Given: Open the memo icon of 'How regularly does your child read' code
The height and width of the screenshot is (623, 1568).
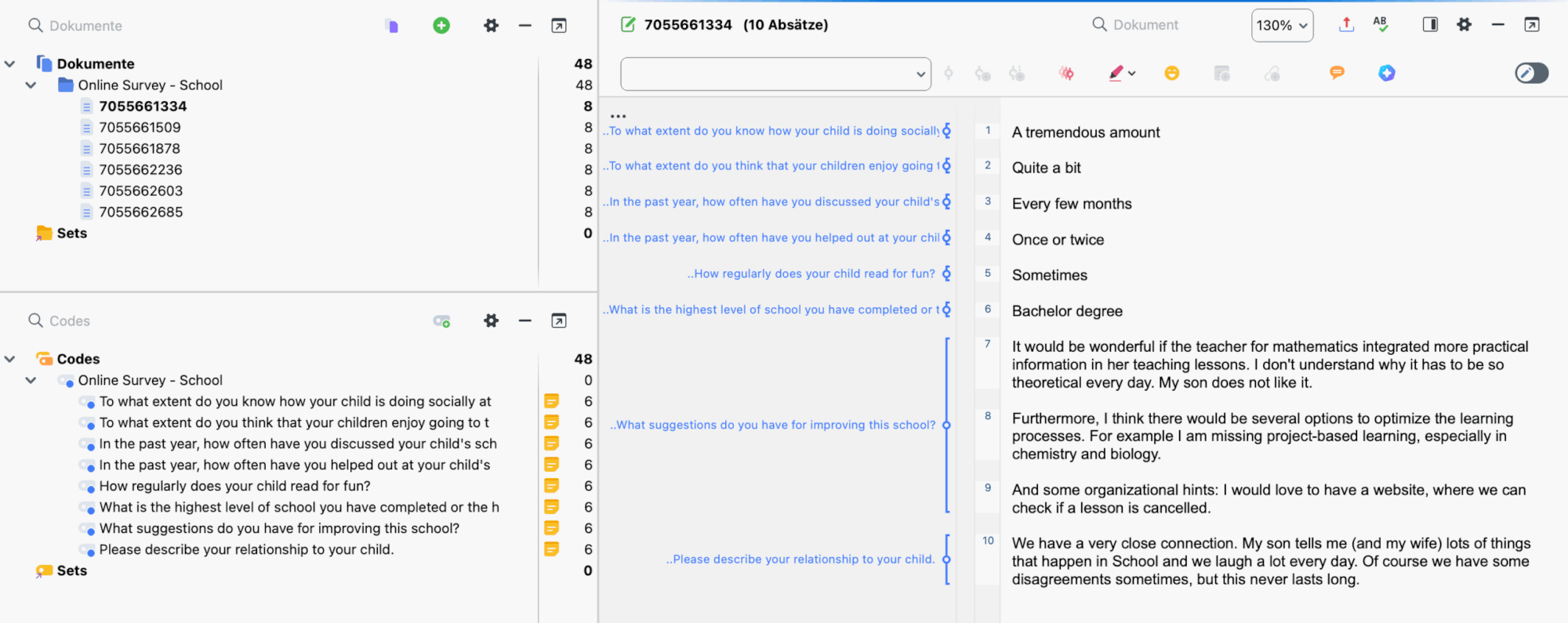Looking at the screenshot, I should [x=552, y=486].
